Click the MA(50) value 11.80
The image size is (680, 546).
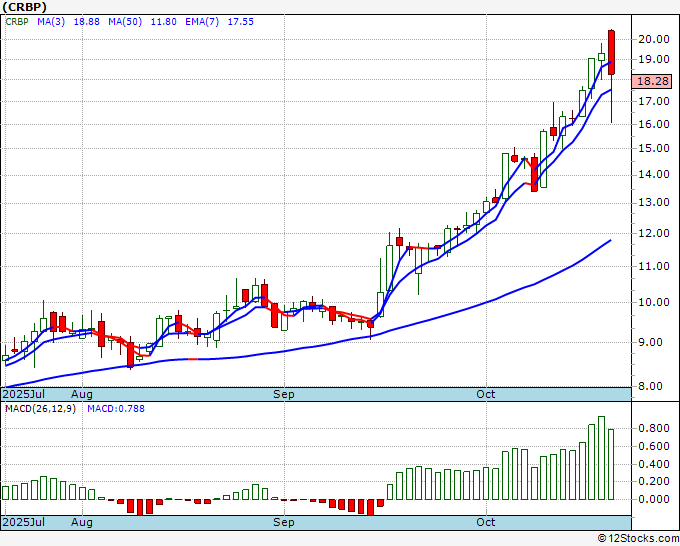coord(163,22)
